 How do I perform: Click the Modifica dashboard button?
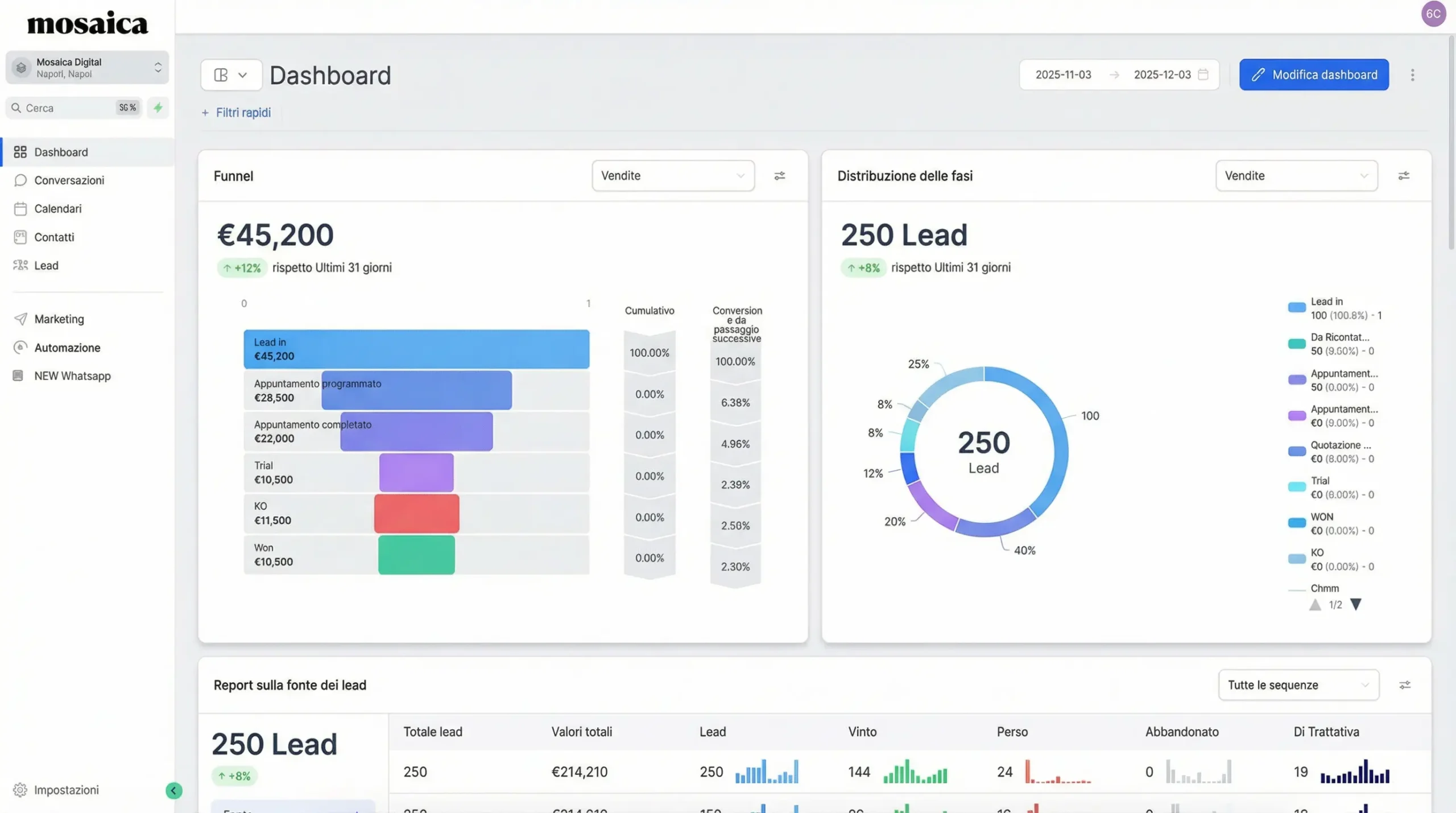pyautogui.click(x=1313, y=75)
